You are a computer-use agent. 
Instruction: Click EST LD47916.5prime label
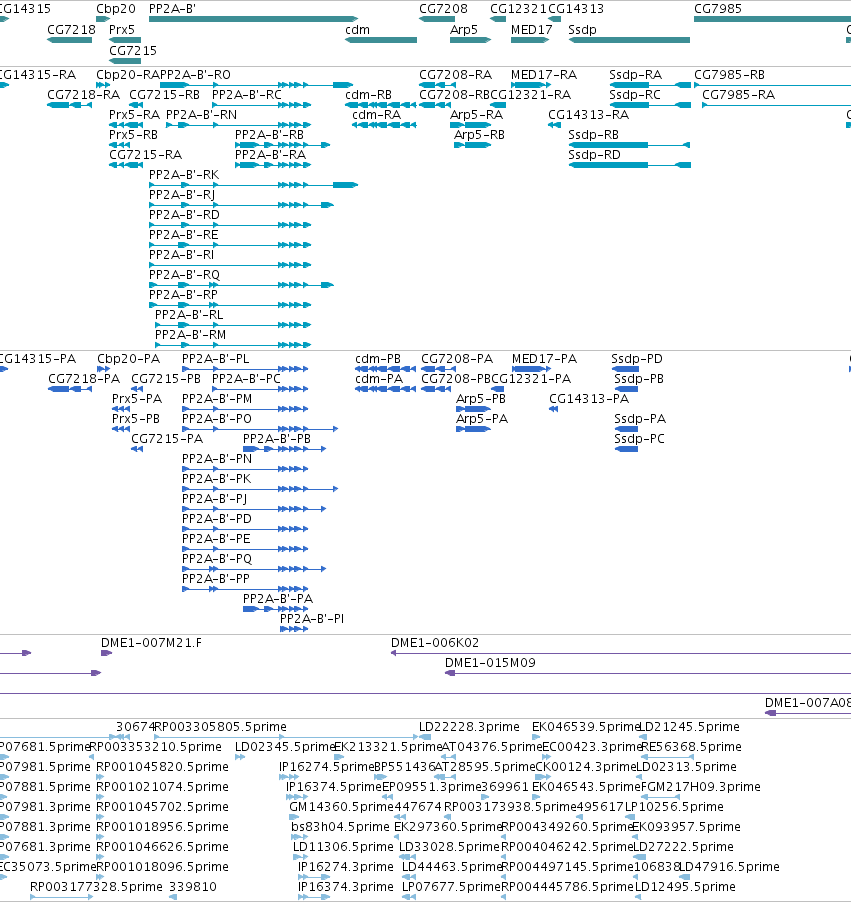pos(730,866)
